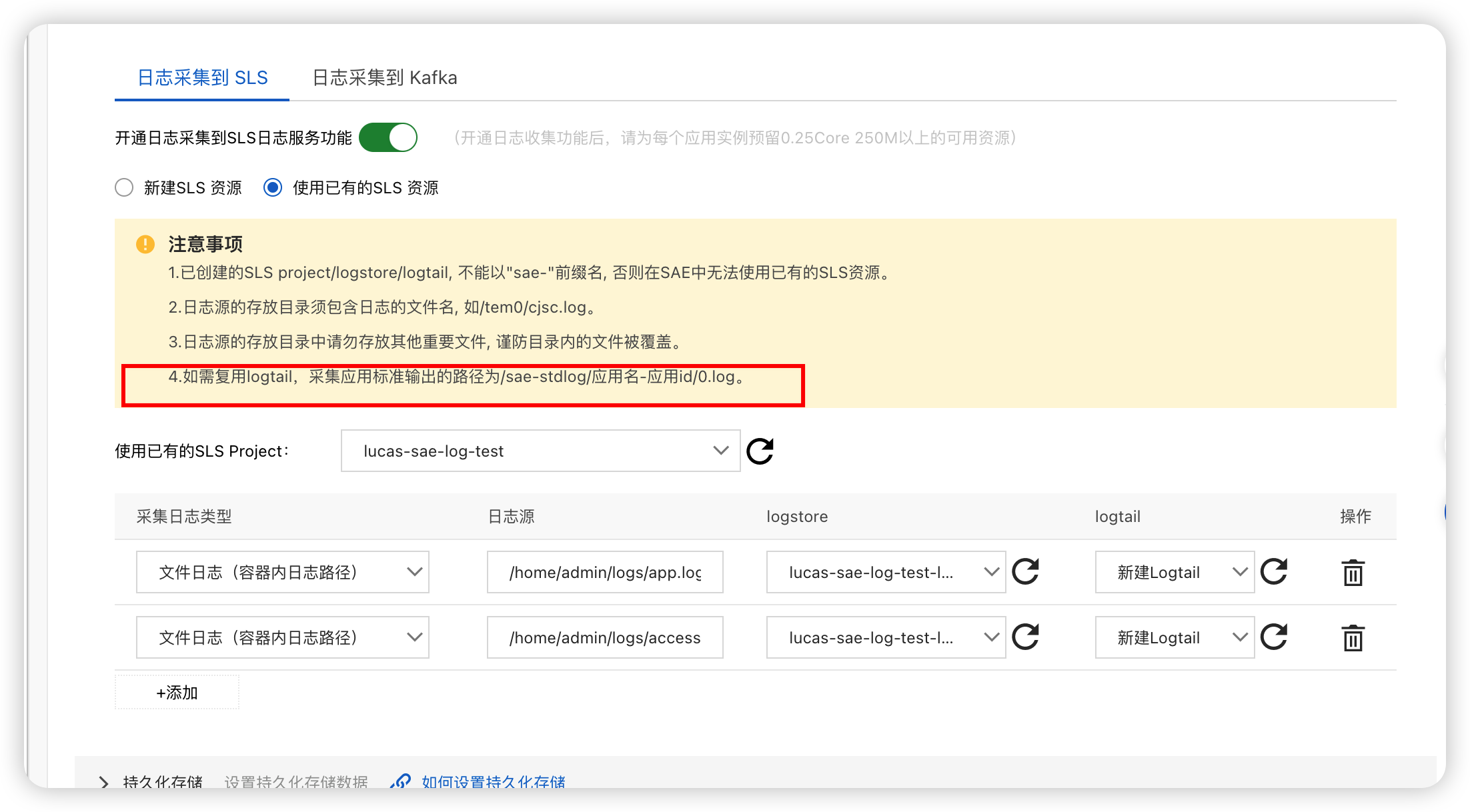Open 新建Logtail dropdown in app.log row
The image size is (1470, 812).
point(1175,572)
